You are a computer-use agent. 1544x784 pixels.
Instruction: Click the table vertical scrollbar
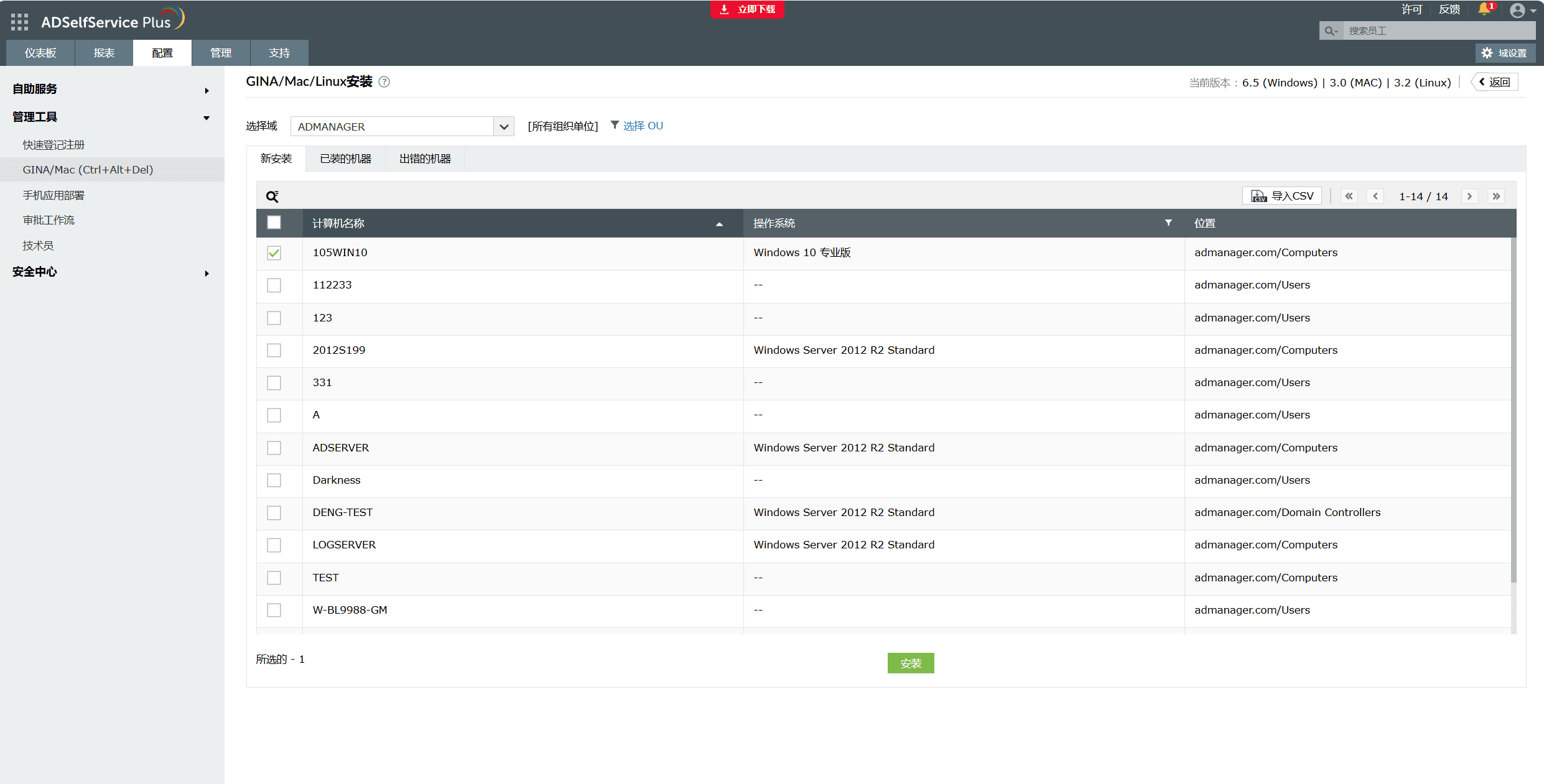[1513, 410]
